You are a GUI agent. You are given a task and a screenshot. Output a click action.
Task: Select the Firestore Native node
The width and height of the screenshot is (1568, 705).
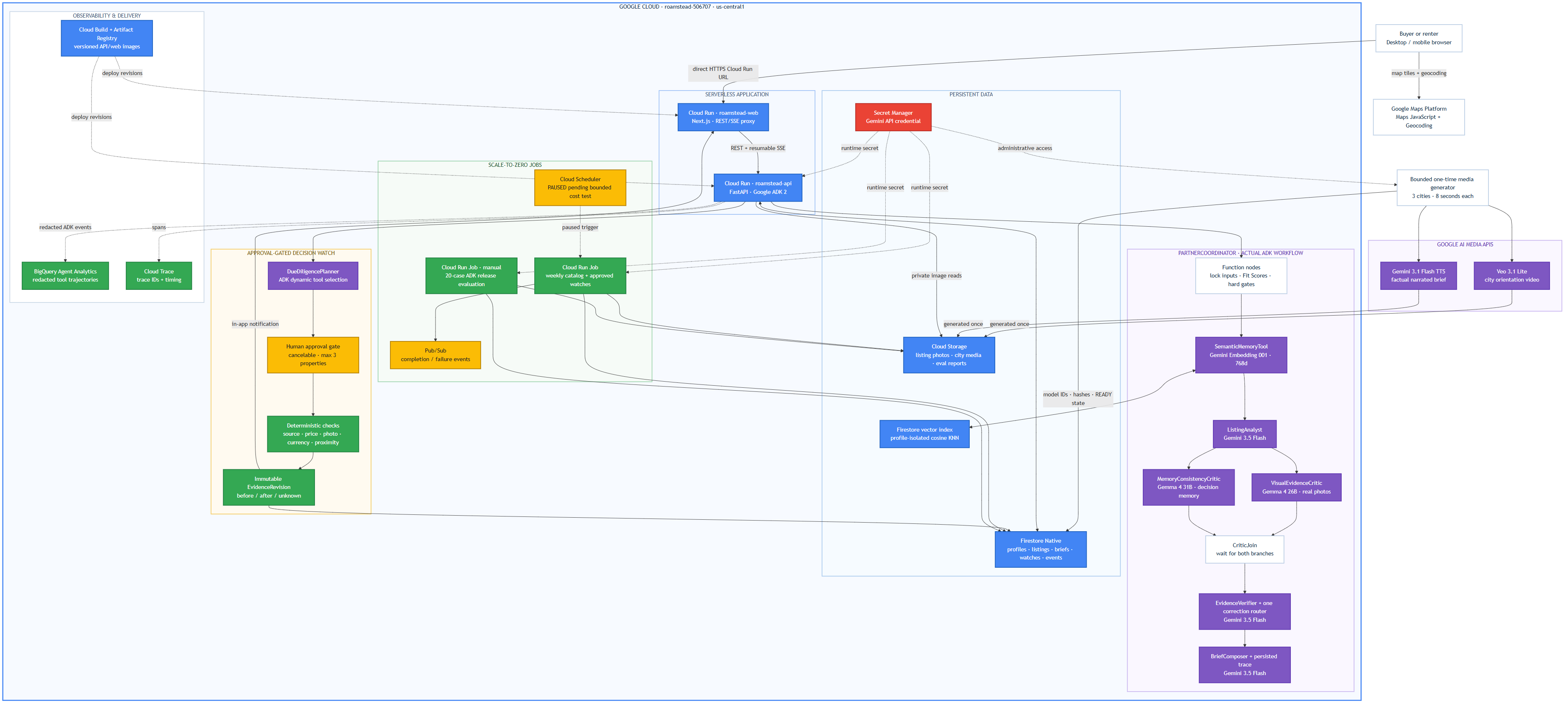coord(1040,549)
